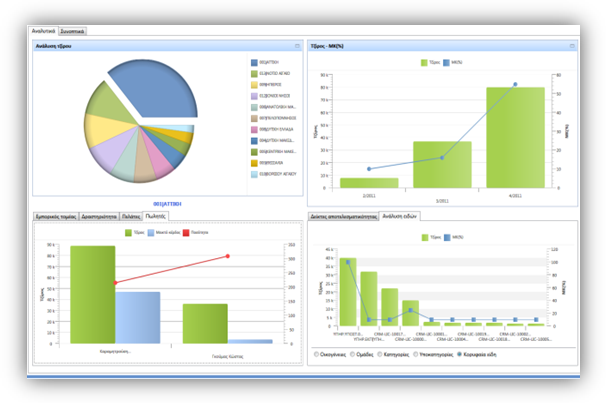Click ΜΚ(%) legend icon in Ανάλυση ειδών chart
The image size is (606, 403).
click(447, 237)
